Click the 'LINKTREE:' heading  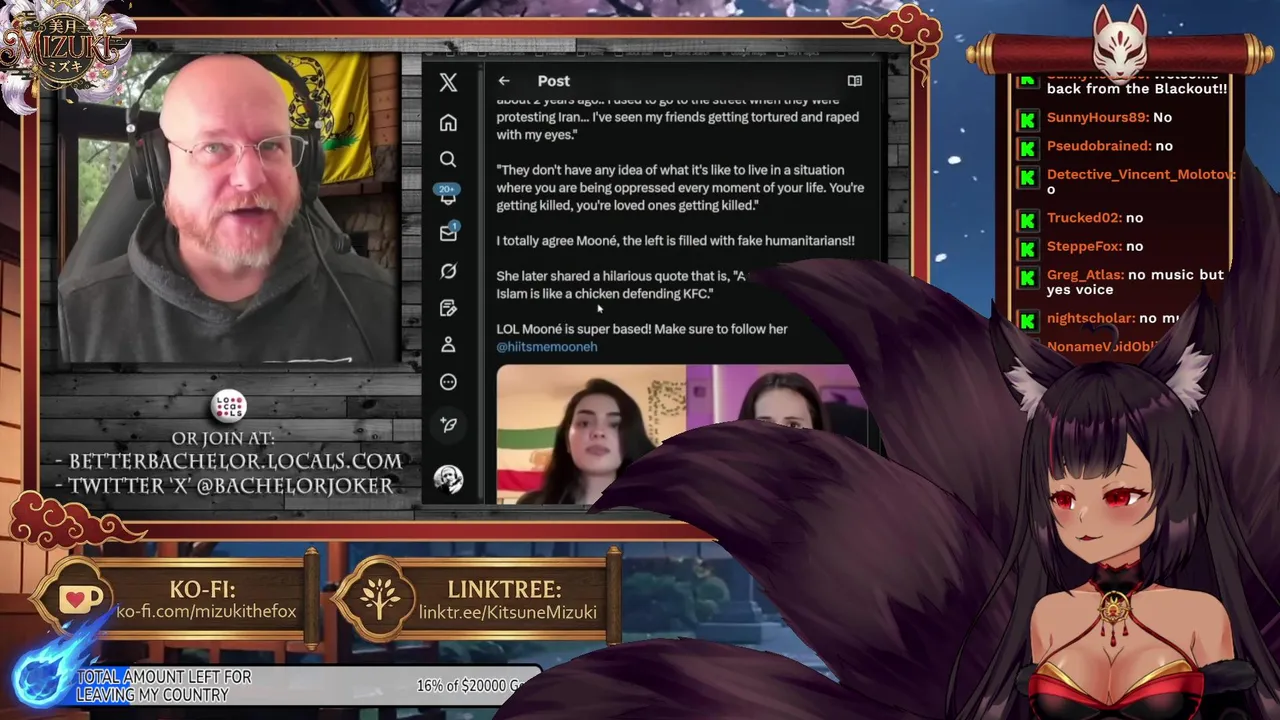(504, 589)
